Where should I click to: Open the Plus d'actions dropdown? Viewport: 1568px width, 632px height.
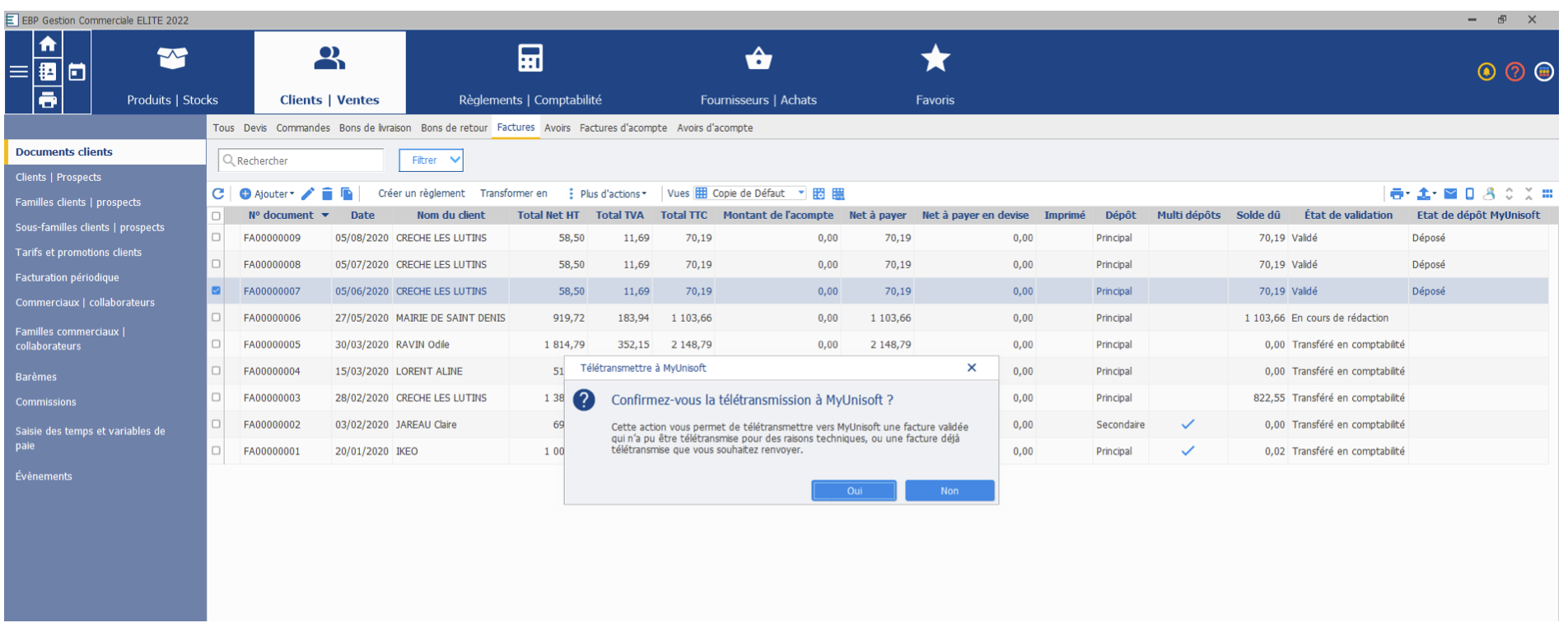point(608,194)
